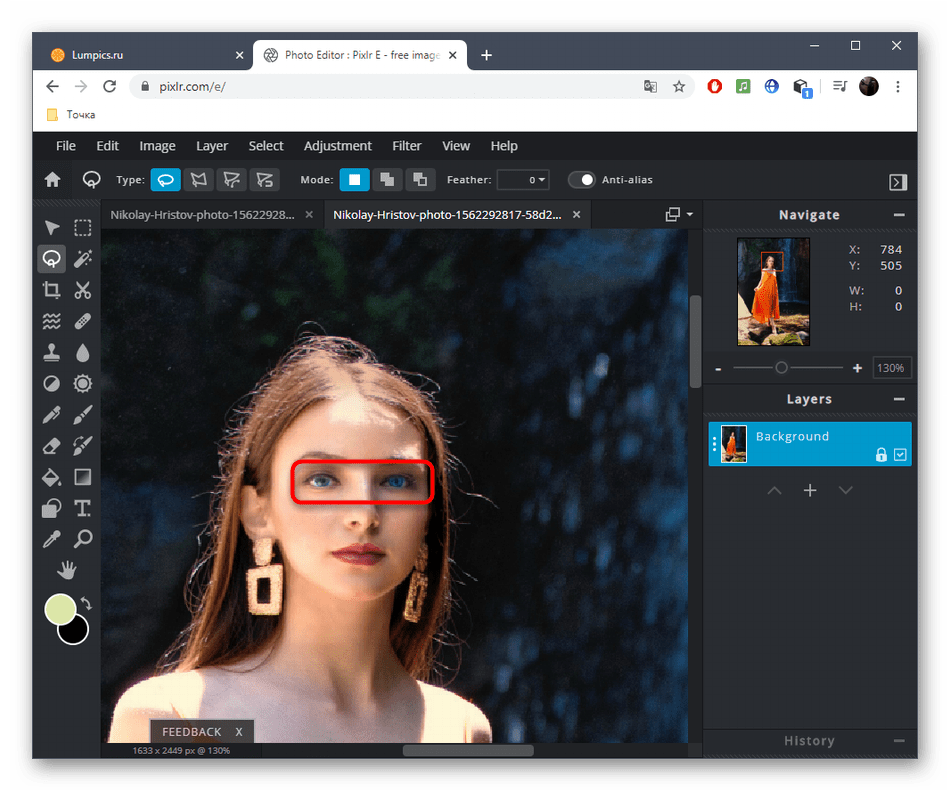Add a new layer with plus button
950x791 pixels.
810,490
